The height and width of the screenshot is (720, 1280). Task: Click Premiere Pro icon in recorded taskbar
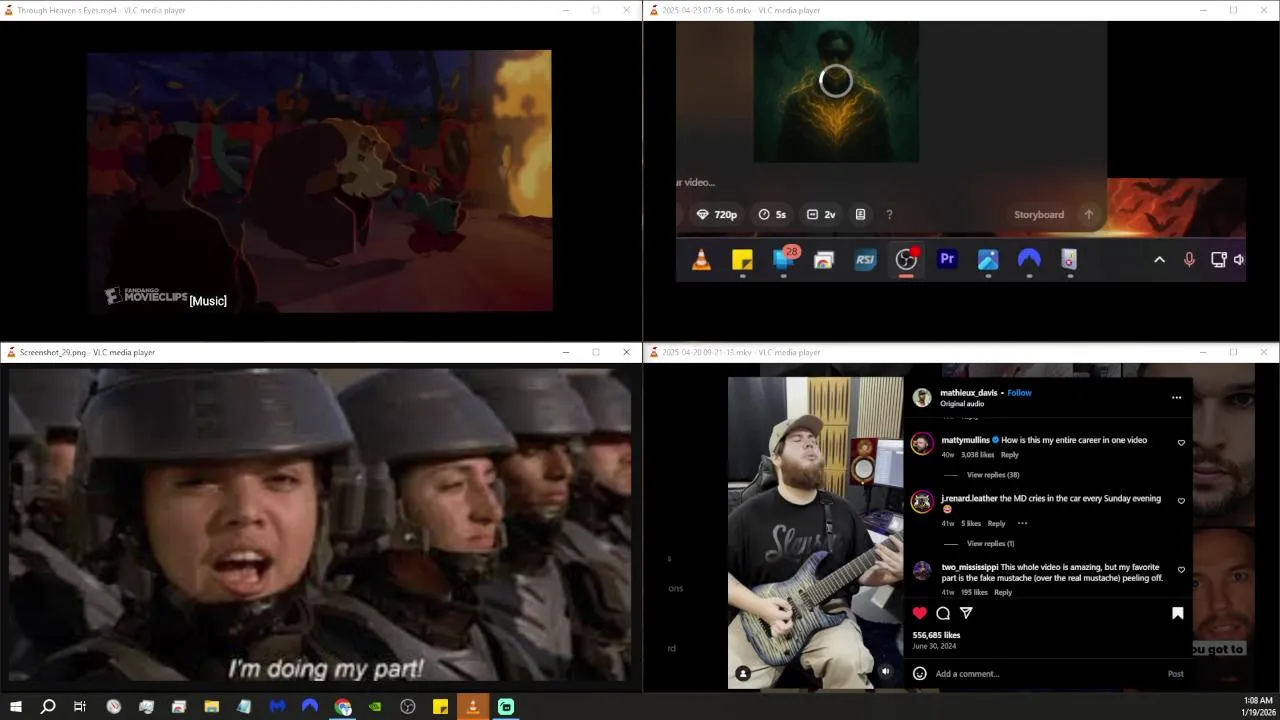pos(947,259)
